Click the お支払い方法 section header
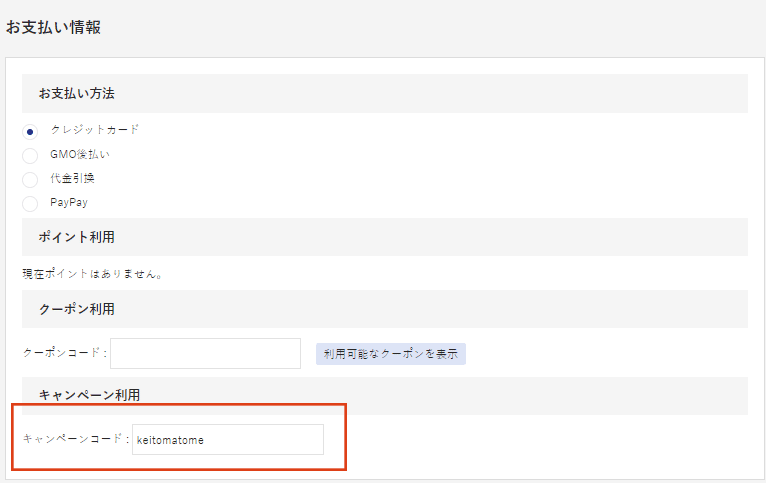The image size is (766, 483). coord(76,93)
